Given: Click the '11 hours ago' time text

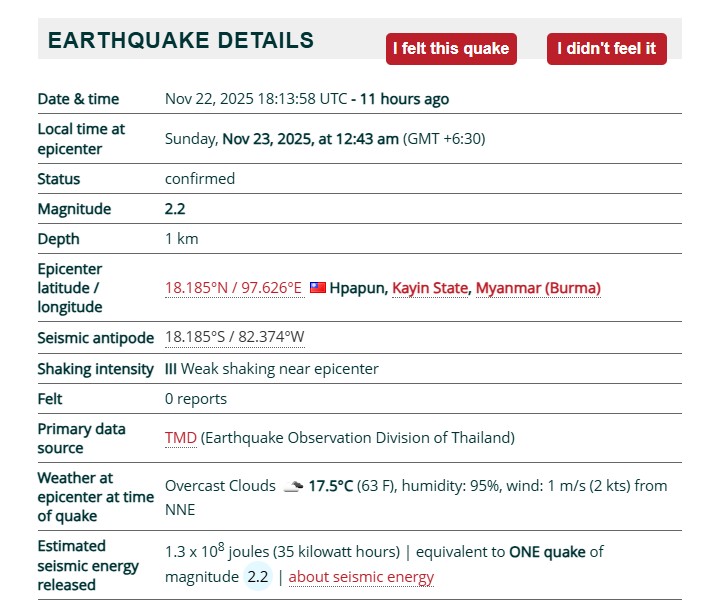Looking at the screenshot, I should tap(404, 99).
